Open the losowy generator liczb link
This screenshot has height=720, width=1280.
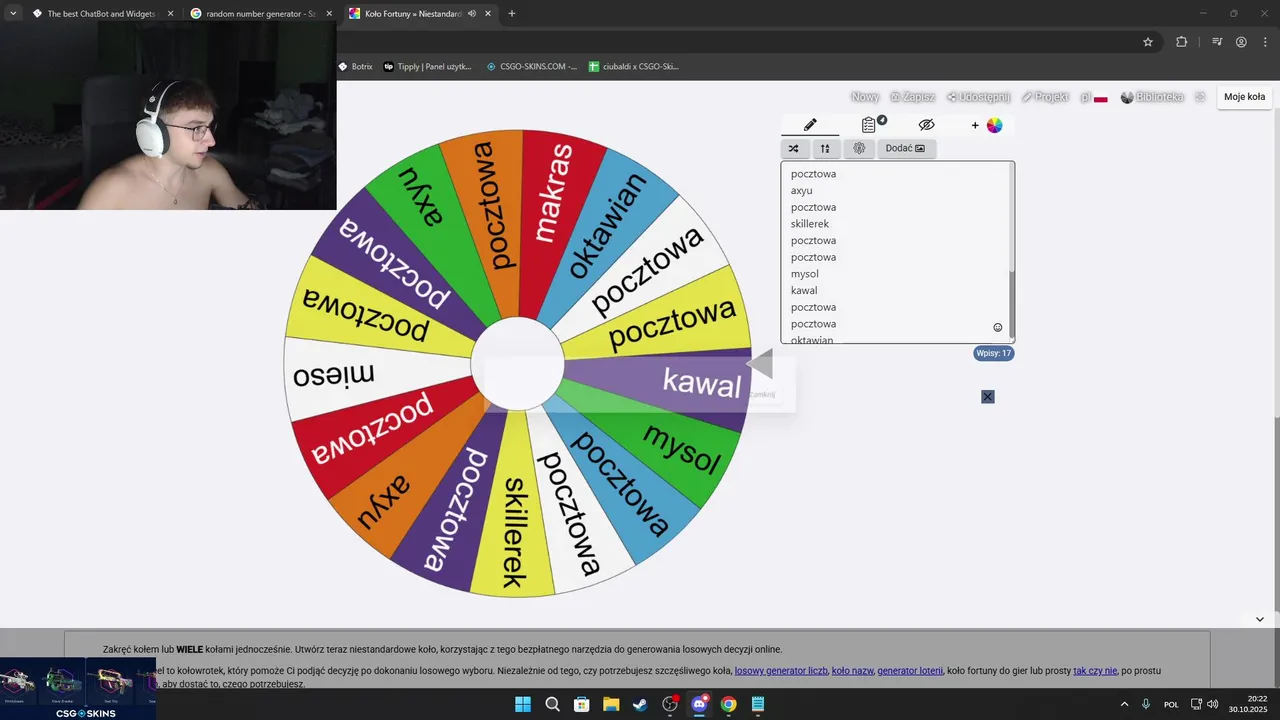click(x=781, y=671)
